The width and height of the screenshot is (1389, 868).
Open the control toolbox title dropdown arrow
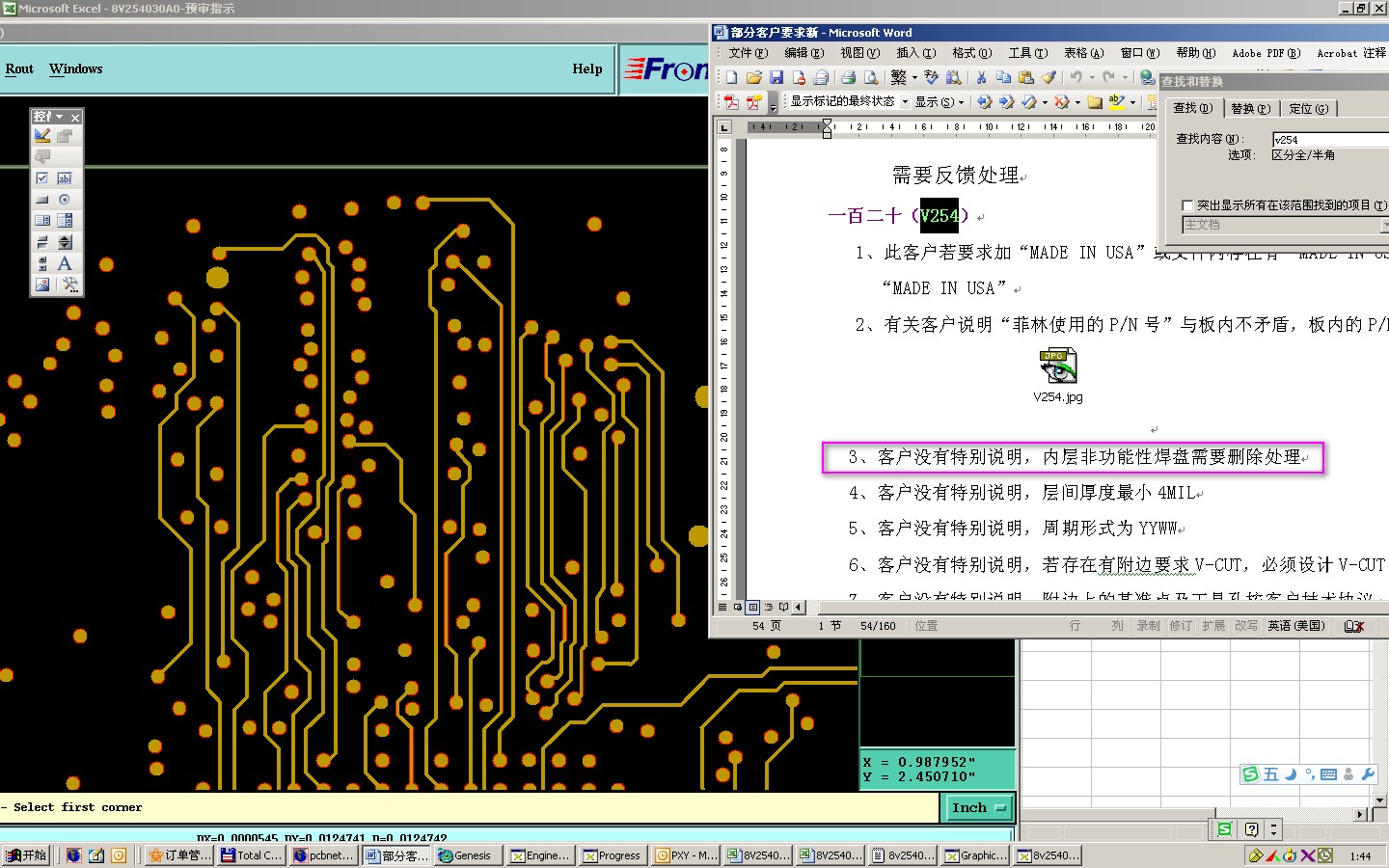click(60, 117)
